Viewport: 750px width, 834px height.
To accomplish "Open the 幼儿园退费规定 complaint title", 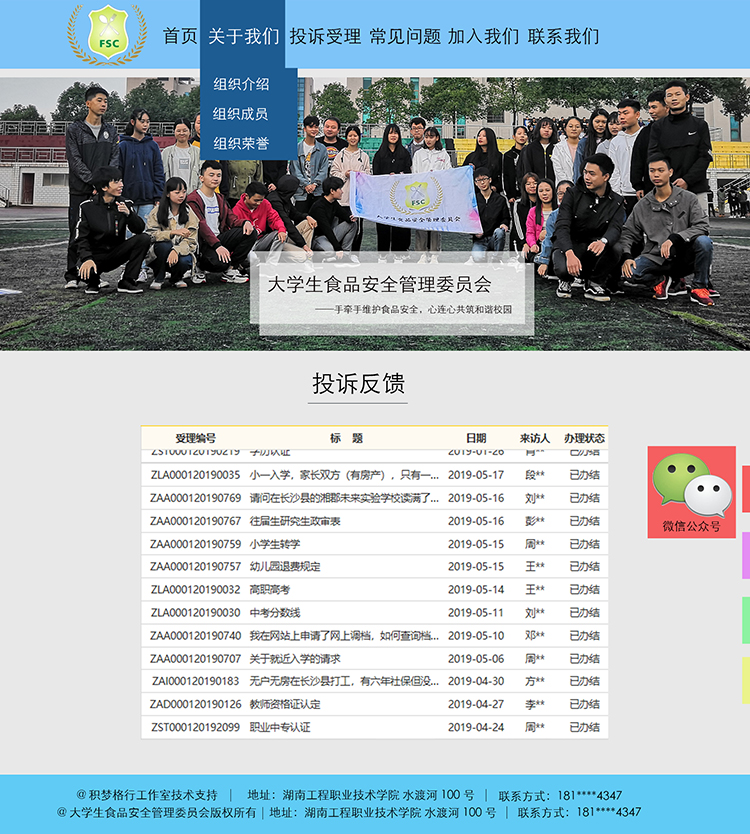I will [x=285, y=567].
